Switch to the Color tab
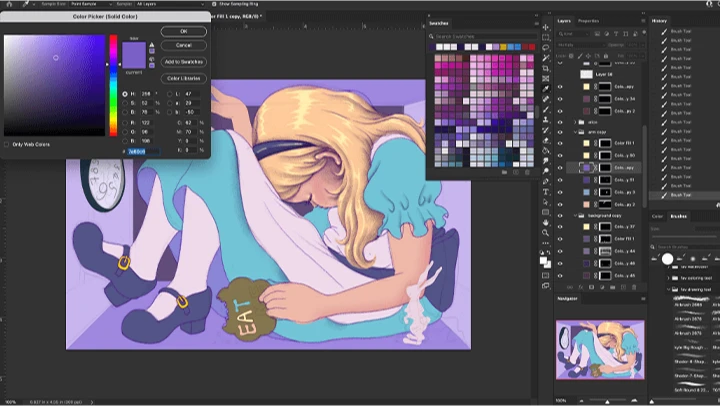720x406 pixels. click(x=657, y=216)
